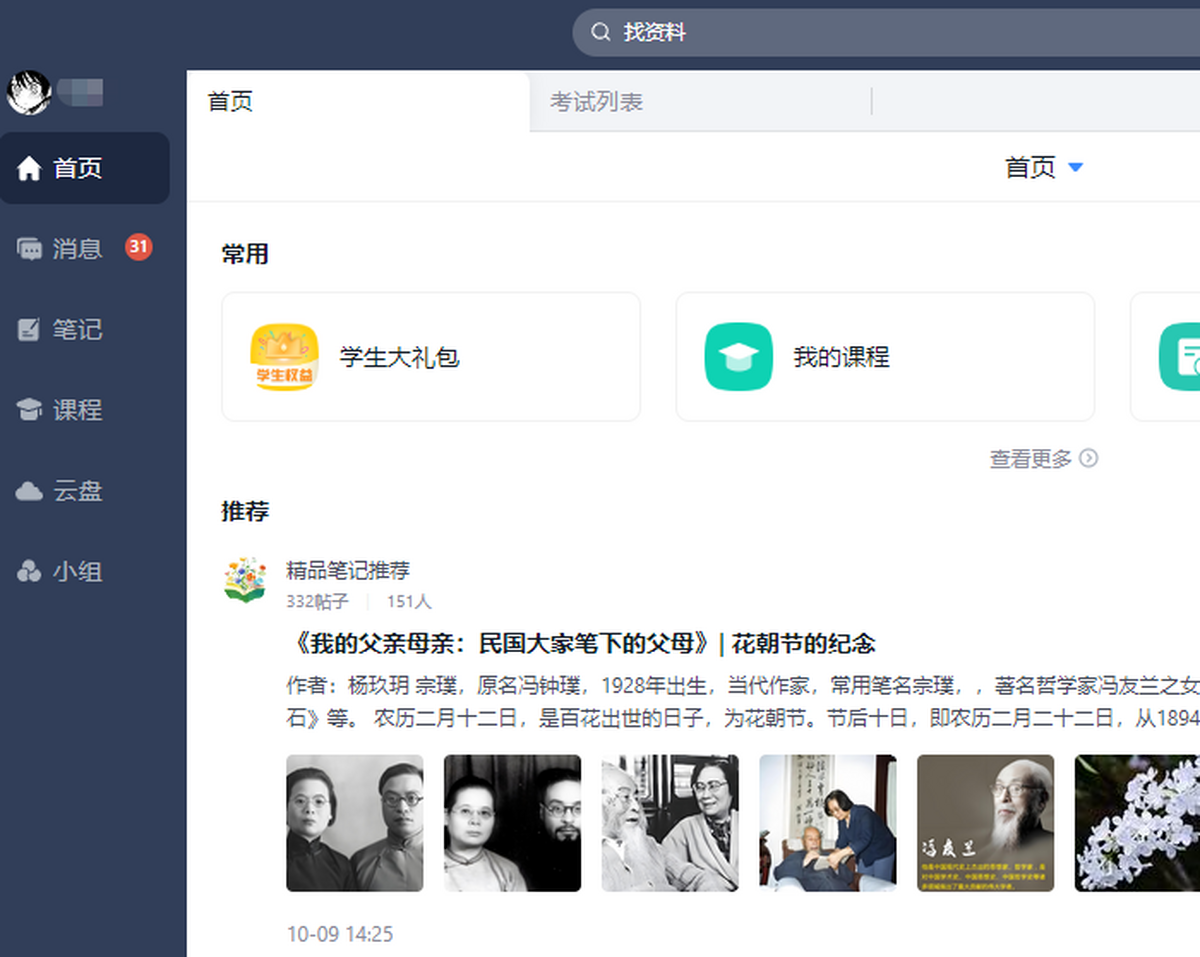This screenshot has width=1200, height=957.
Task: Click the 笔记 notes icon
Action: tap(29, 329)
